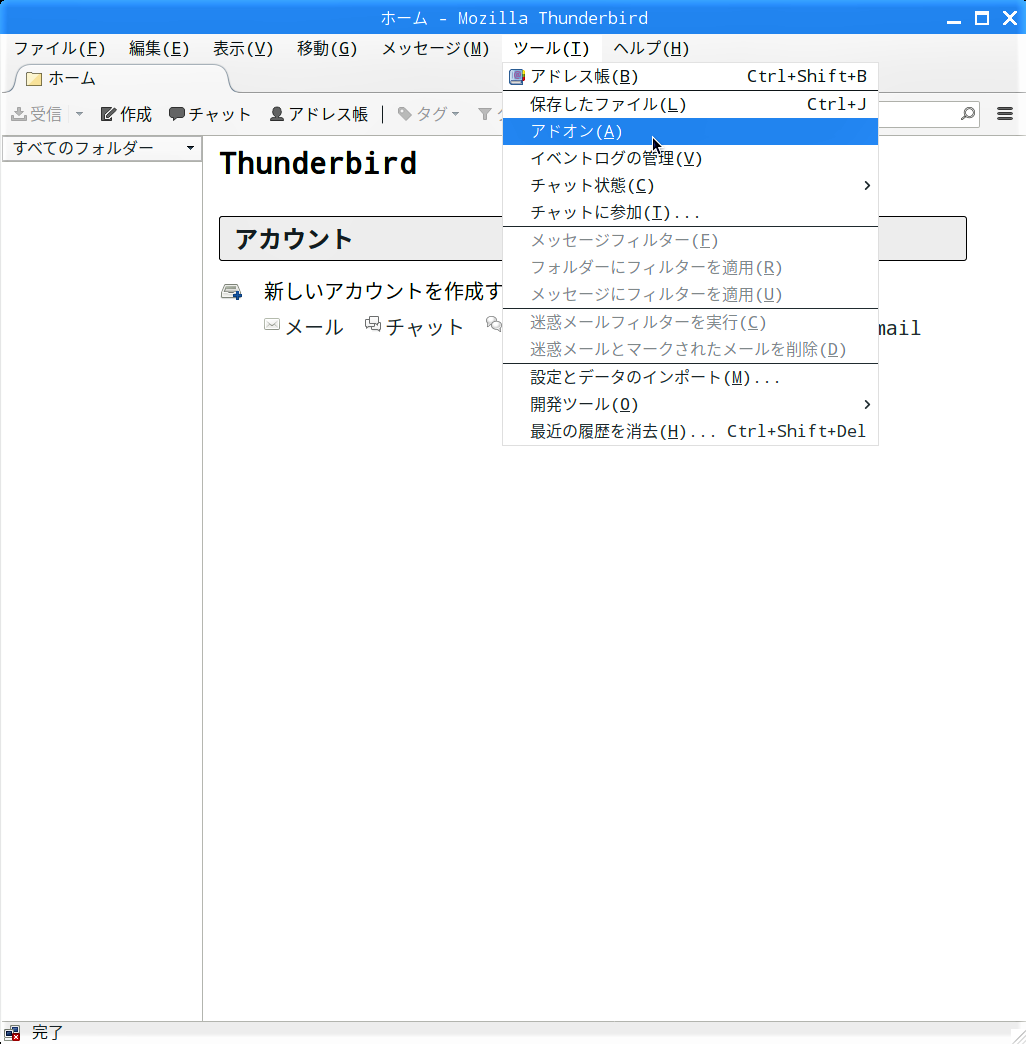The image size is (1026, 1044).
Task: Open the 表示(V) menu
Action: [242, 49]
